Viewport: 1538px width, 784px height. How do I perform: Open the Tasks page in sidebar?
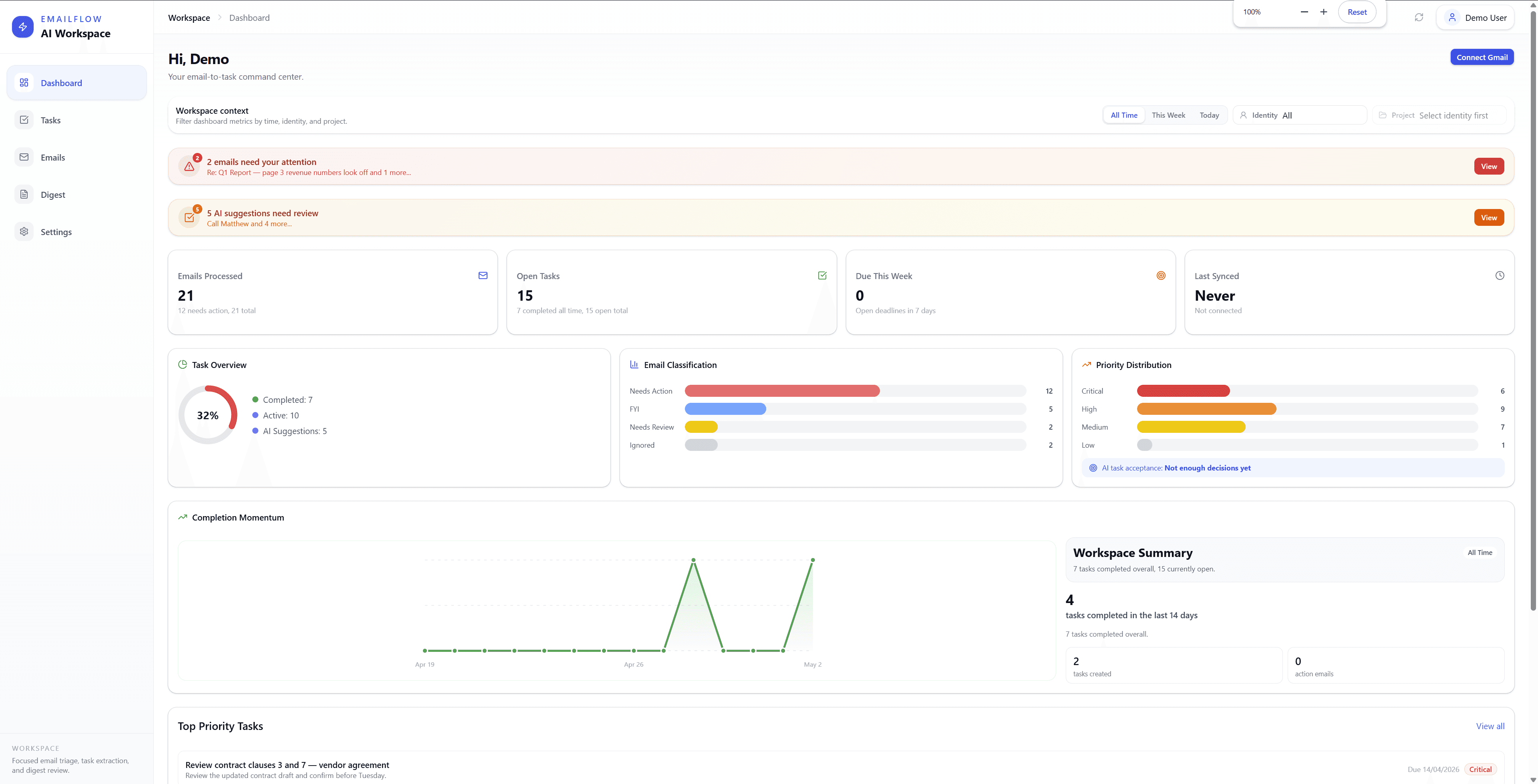click(76, 120)
